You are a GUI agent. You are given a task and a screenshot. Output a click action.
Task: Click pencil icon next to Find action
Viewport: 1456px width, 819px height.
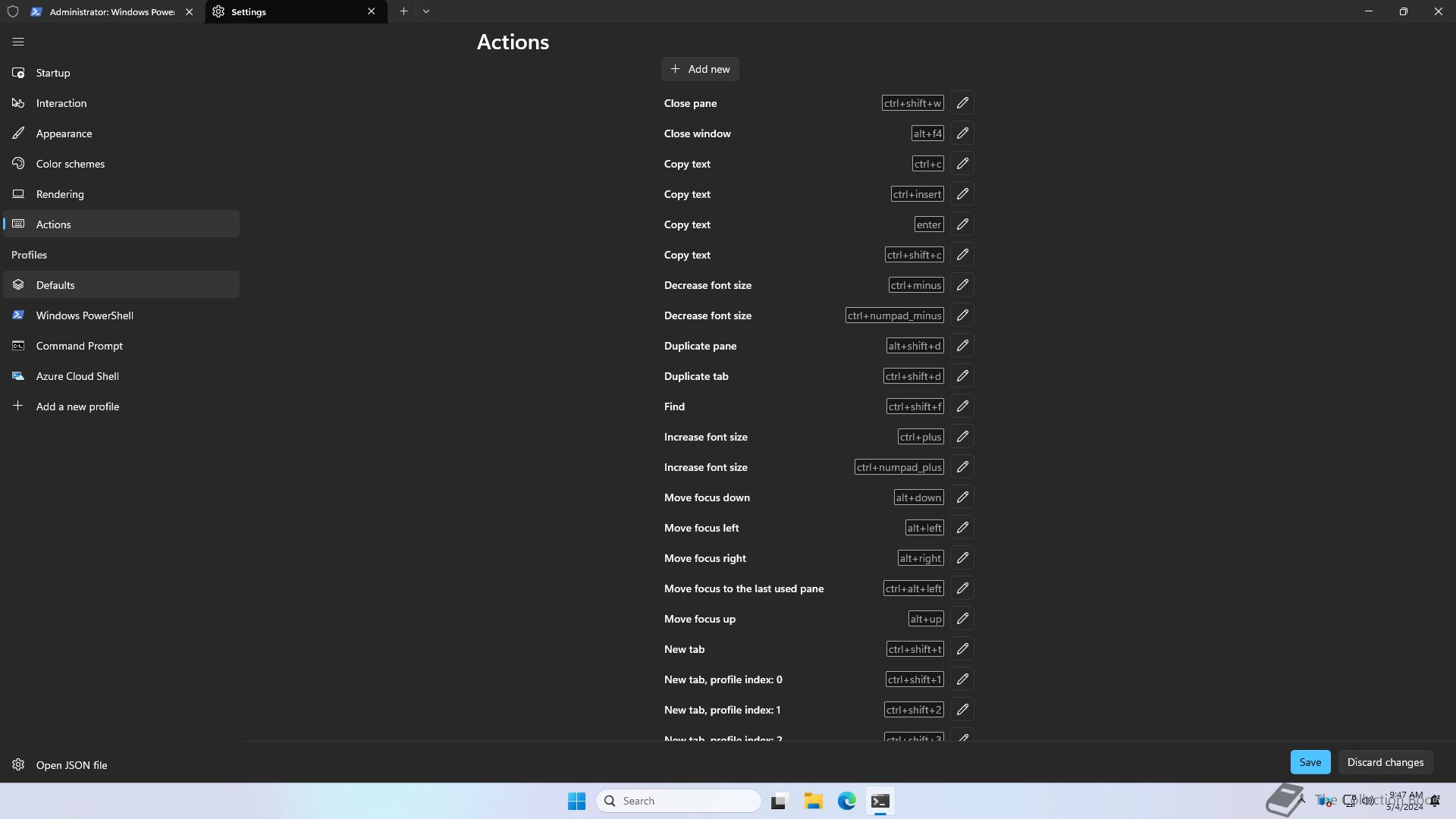point(962,406)
